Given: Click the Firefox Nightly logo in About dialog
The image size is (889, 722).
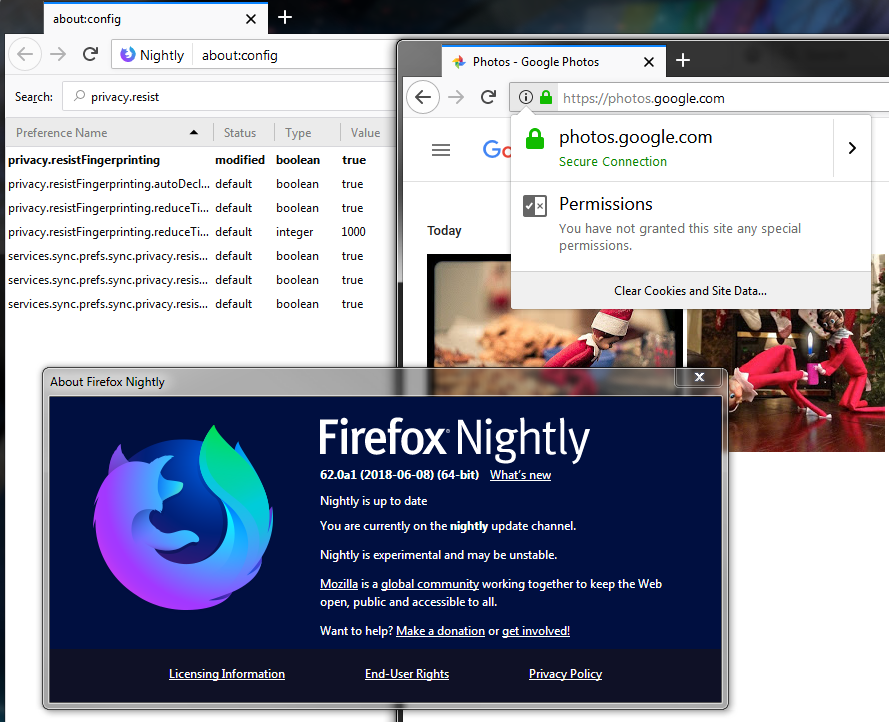Looking at the screenshot, I should point(183,518).
